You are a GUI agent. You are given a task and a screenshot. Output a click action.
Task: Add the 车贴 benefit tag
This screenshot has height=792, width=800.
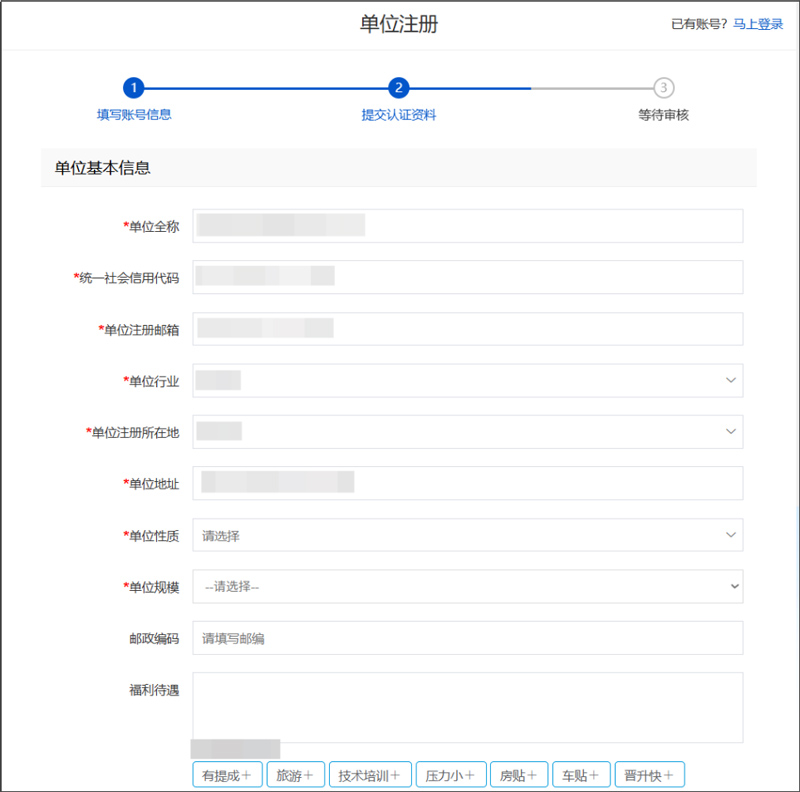(579, 775)
